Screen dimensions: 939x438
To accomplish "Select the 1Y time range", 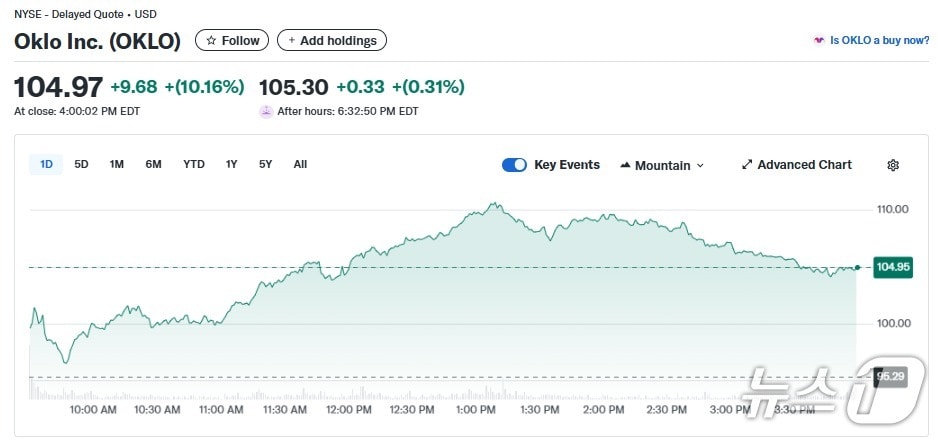I will [232, 164].
